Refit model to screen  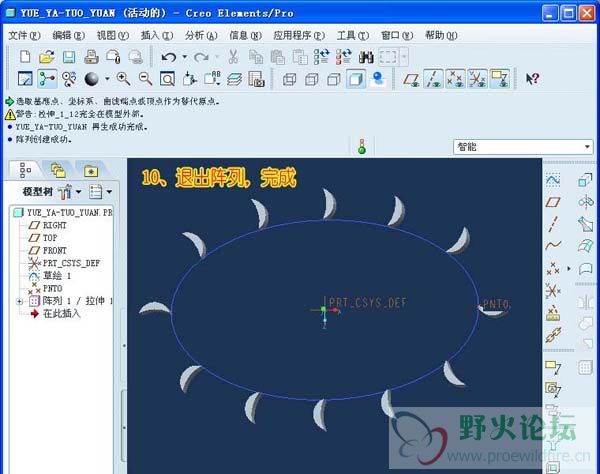(x=167, y=79)
